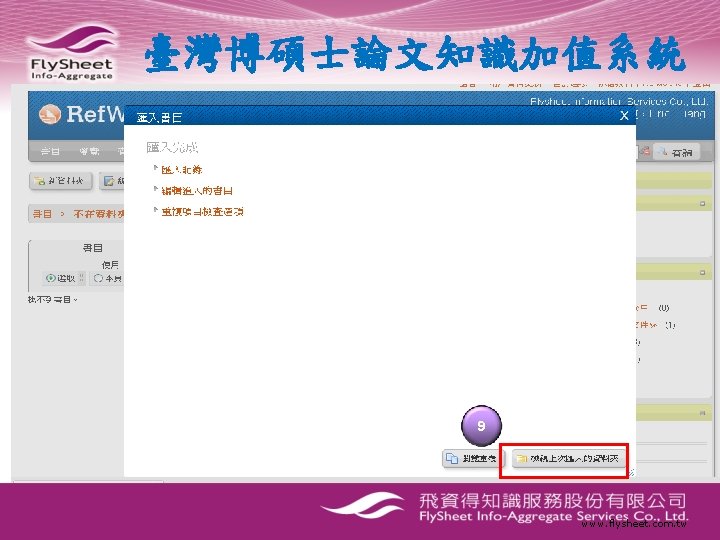Click the RefWorks logo icon
The width and height of the screenshot is (720, 540).
coord(50,114)
